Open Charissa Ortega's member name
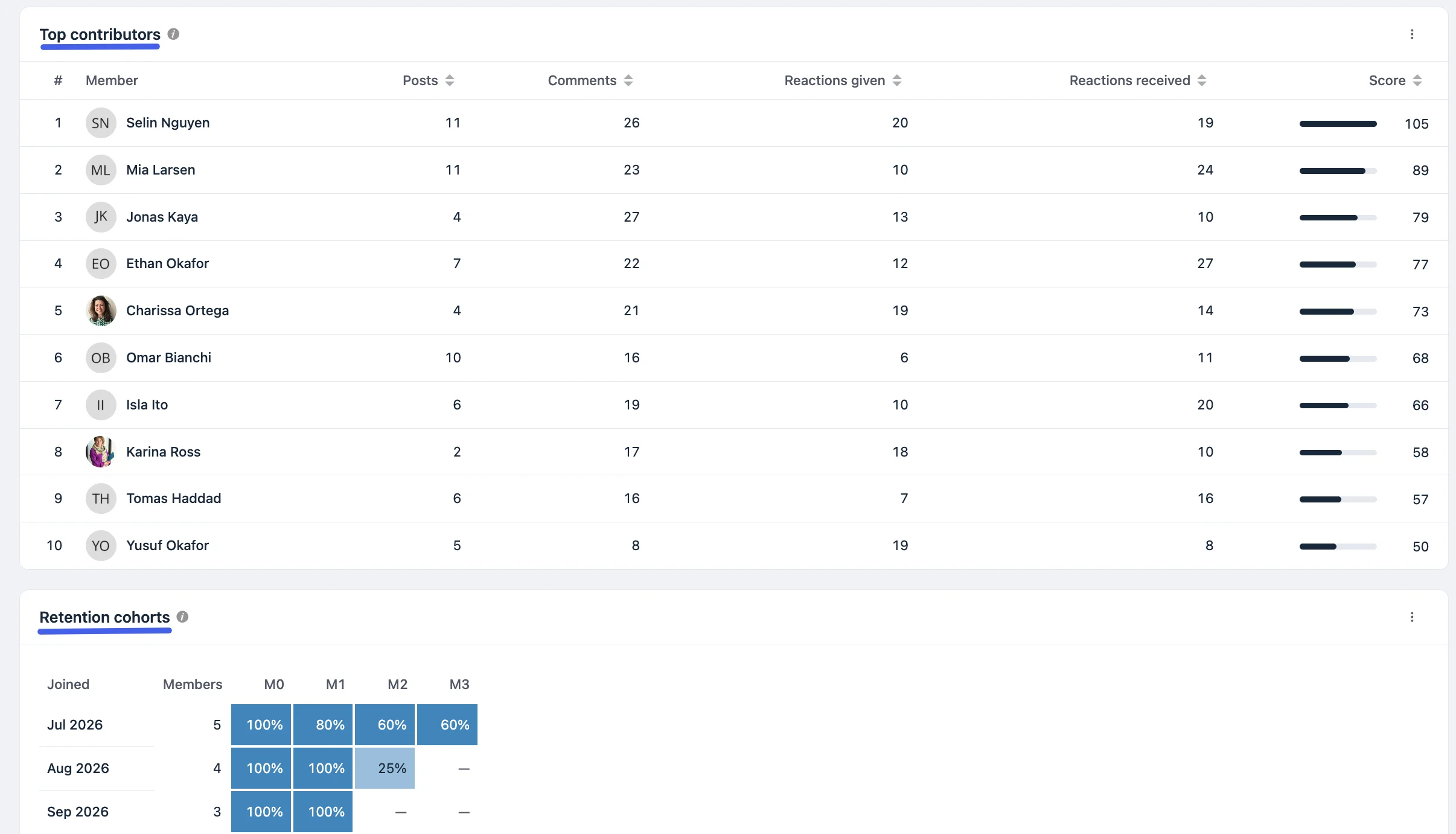The image size is (1456, 834). (x=177, y=310)
